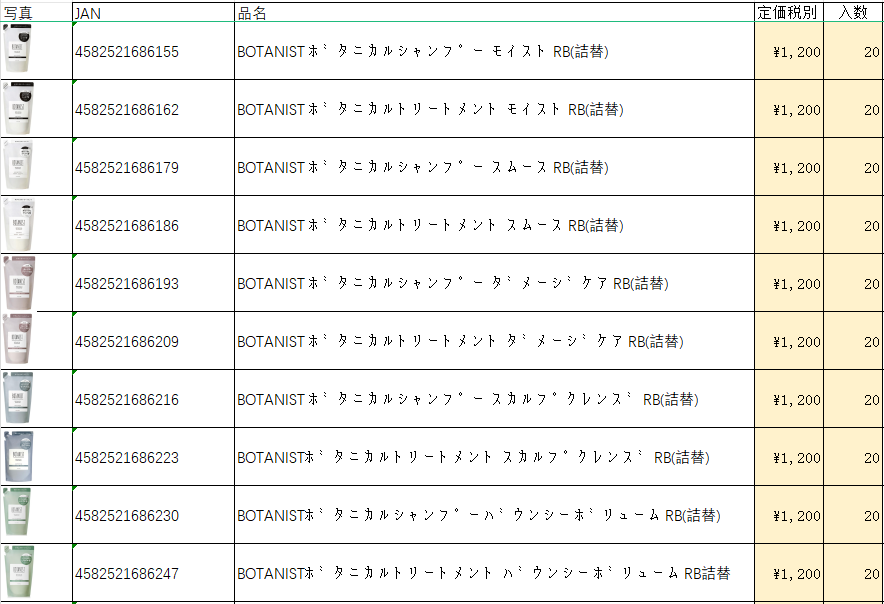Select quantity 20 in row 4582521686216

coord(854,399)
